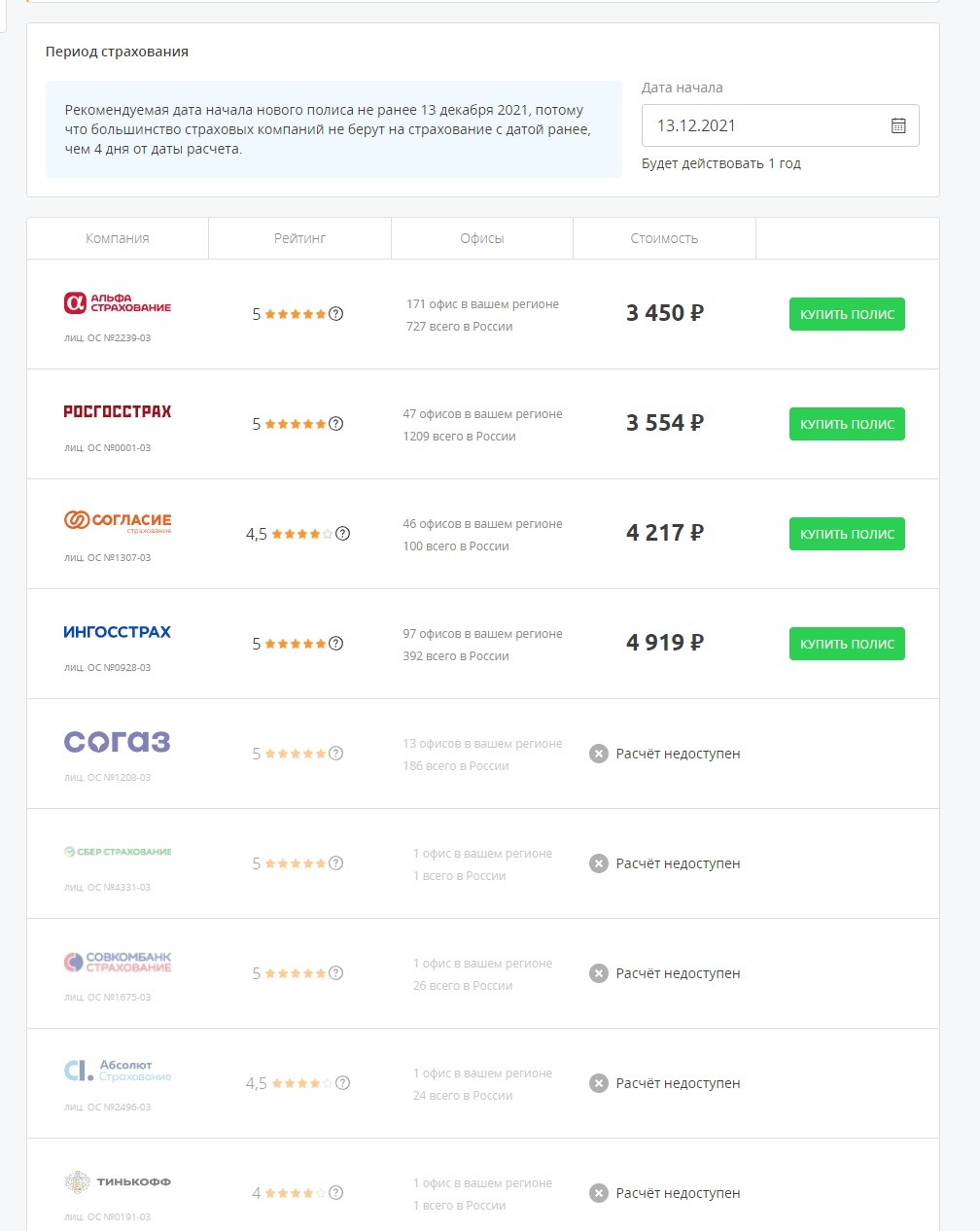Click rating help icon for Сбер Страхование
Image resolution: width=980 pixels, height=1231 pixels.
click(335, 863)
